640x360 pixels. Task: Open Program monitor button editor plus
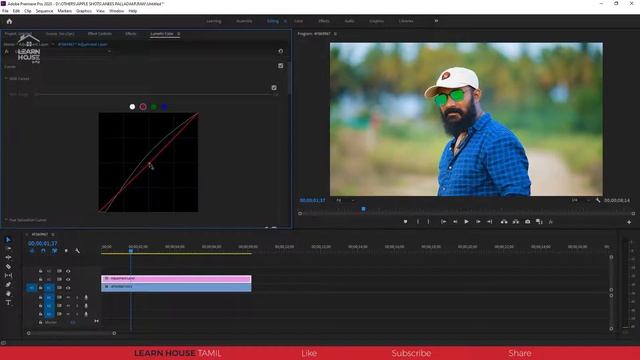629,222
